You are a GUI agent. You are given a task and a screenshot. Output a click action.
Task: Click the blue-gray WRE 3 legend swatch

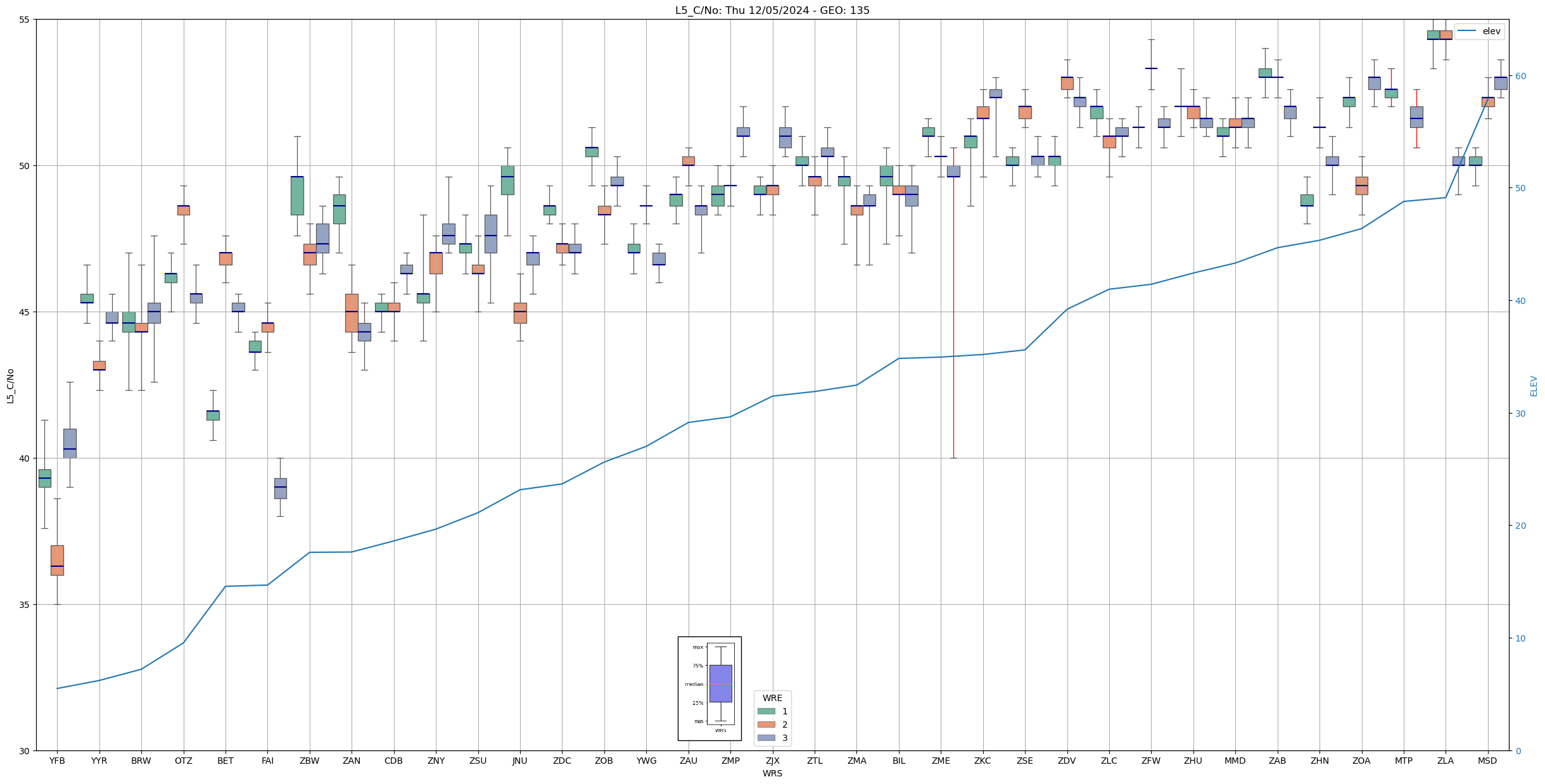pos(766,738)
